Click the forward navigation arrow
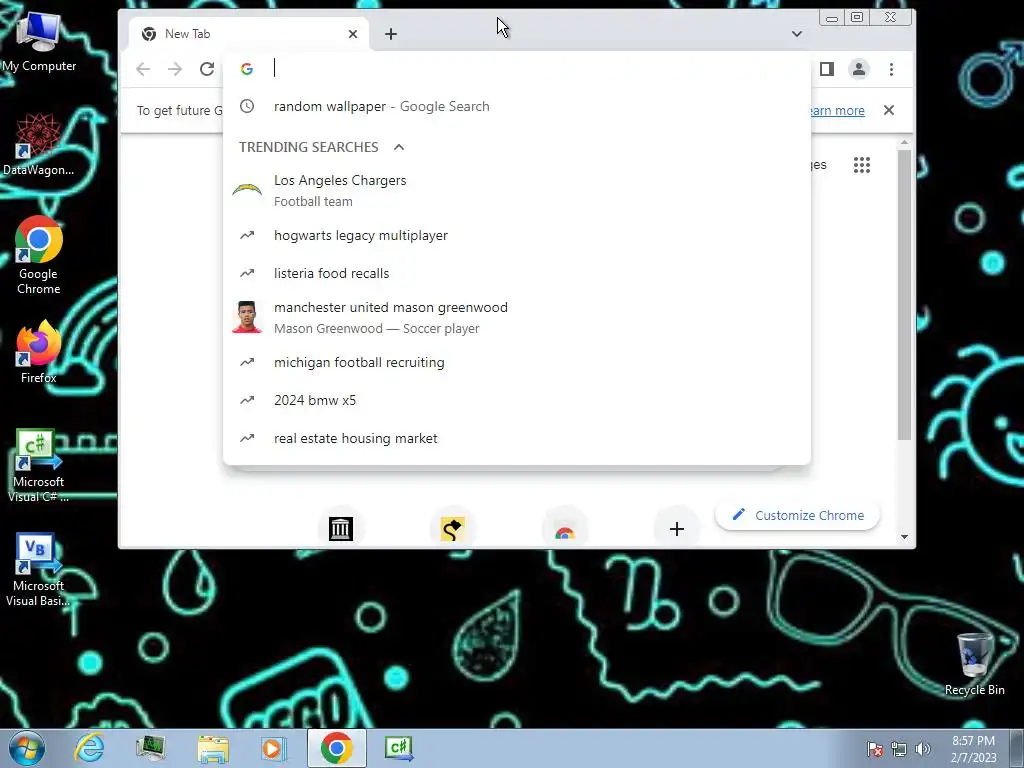 point(174,69)
